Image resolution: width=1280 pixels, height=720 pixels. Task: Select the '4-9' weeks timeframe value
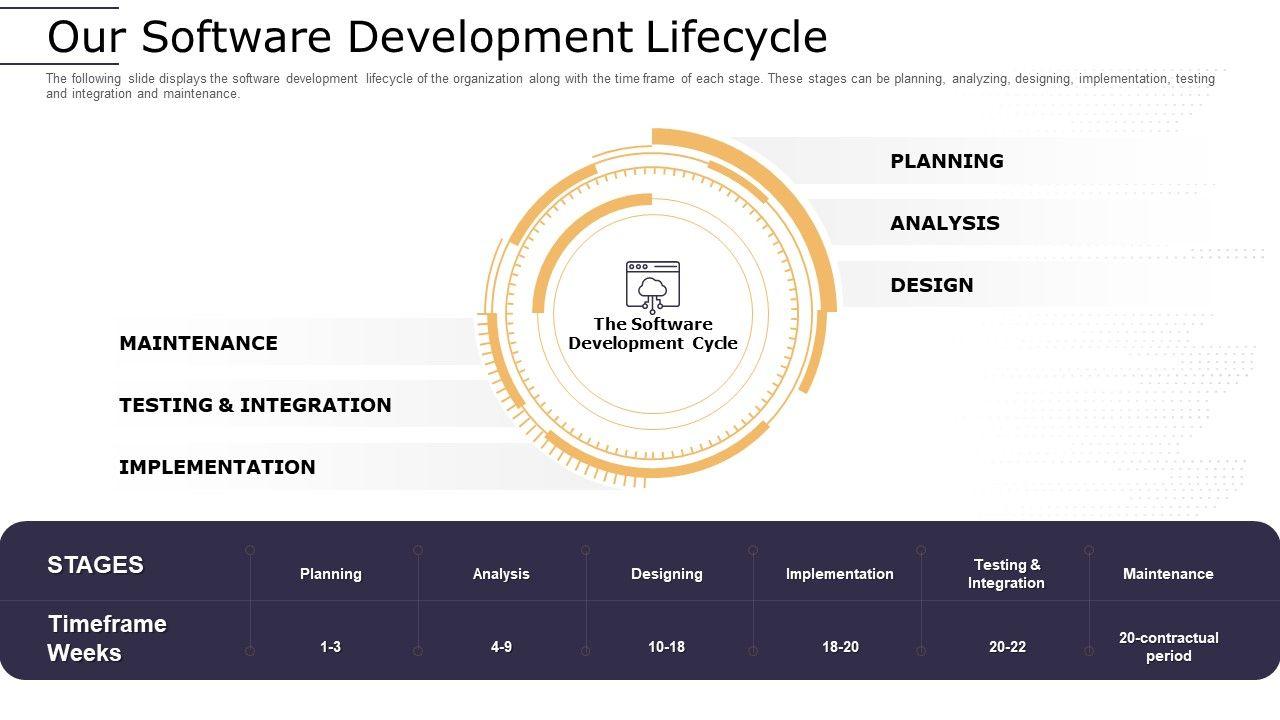[x=501, y=647]
